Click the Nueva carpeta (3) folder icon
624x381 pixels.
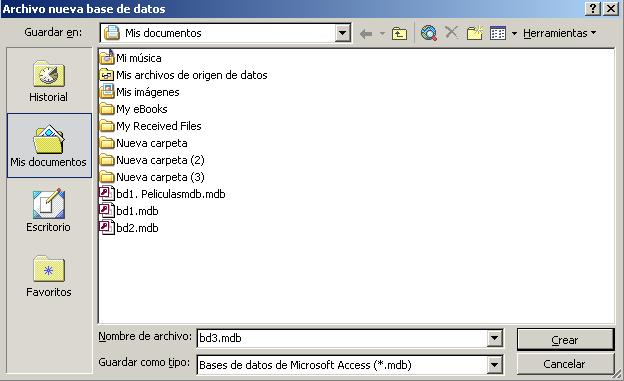(107, 177)
